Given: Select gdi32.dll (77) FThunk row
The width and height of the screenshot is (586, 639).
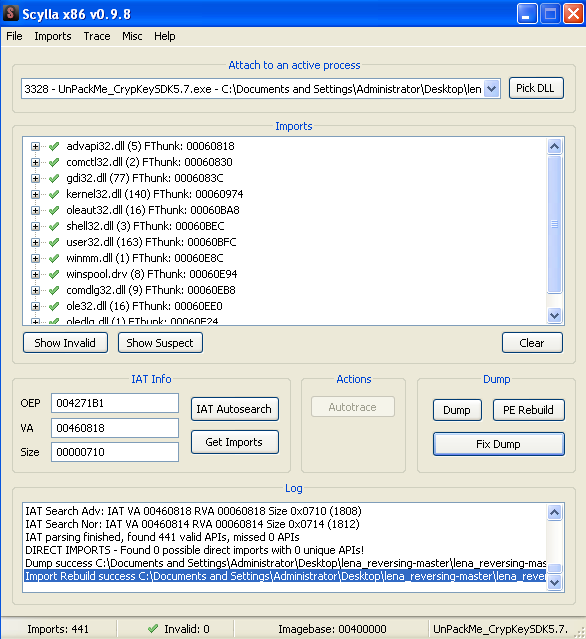Looking at the screenshot, I should tap(145, 178).
